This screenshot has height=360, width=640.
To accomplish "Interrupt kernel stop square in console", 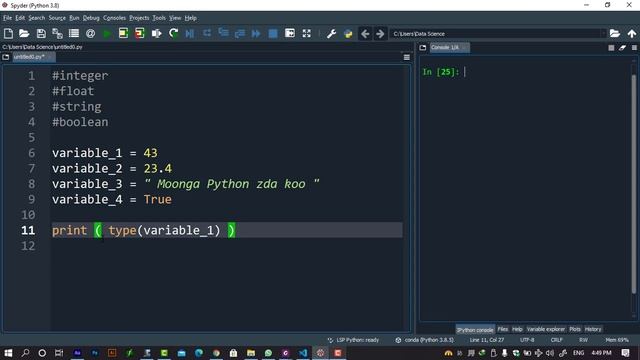I will click(611, 48).
